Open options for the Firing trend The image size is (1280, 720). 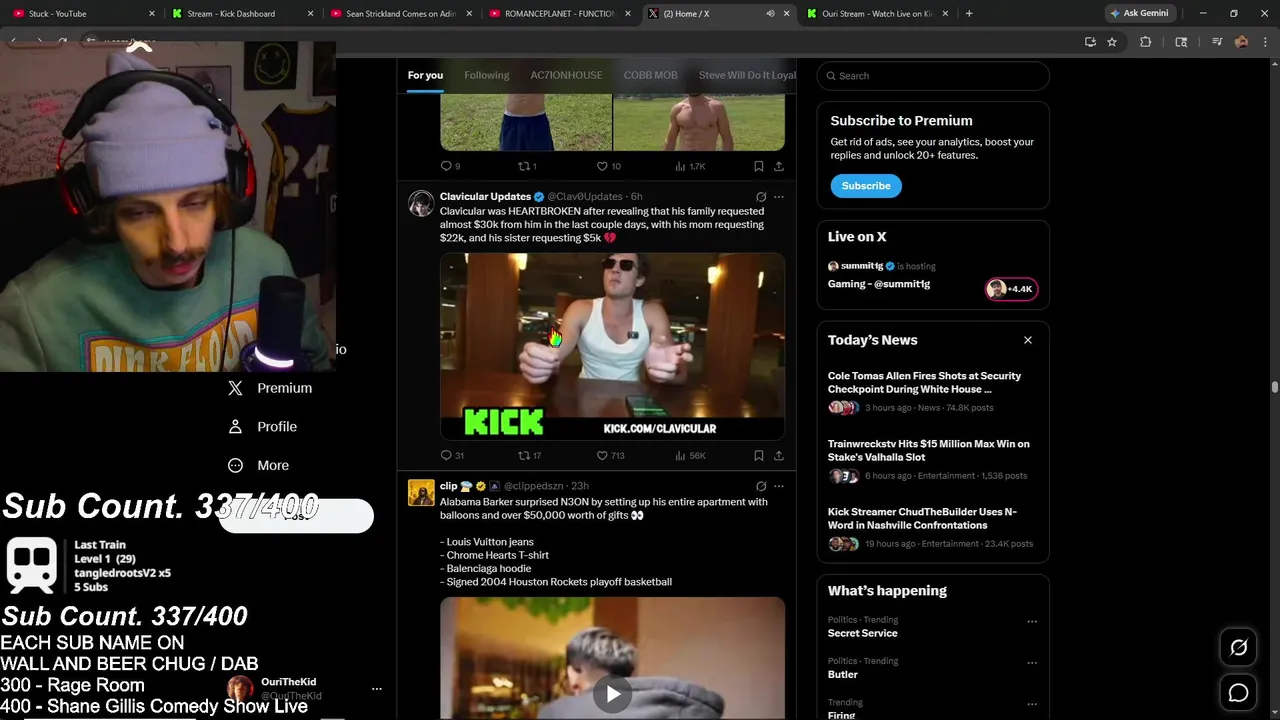click(1032, 704)
